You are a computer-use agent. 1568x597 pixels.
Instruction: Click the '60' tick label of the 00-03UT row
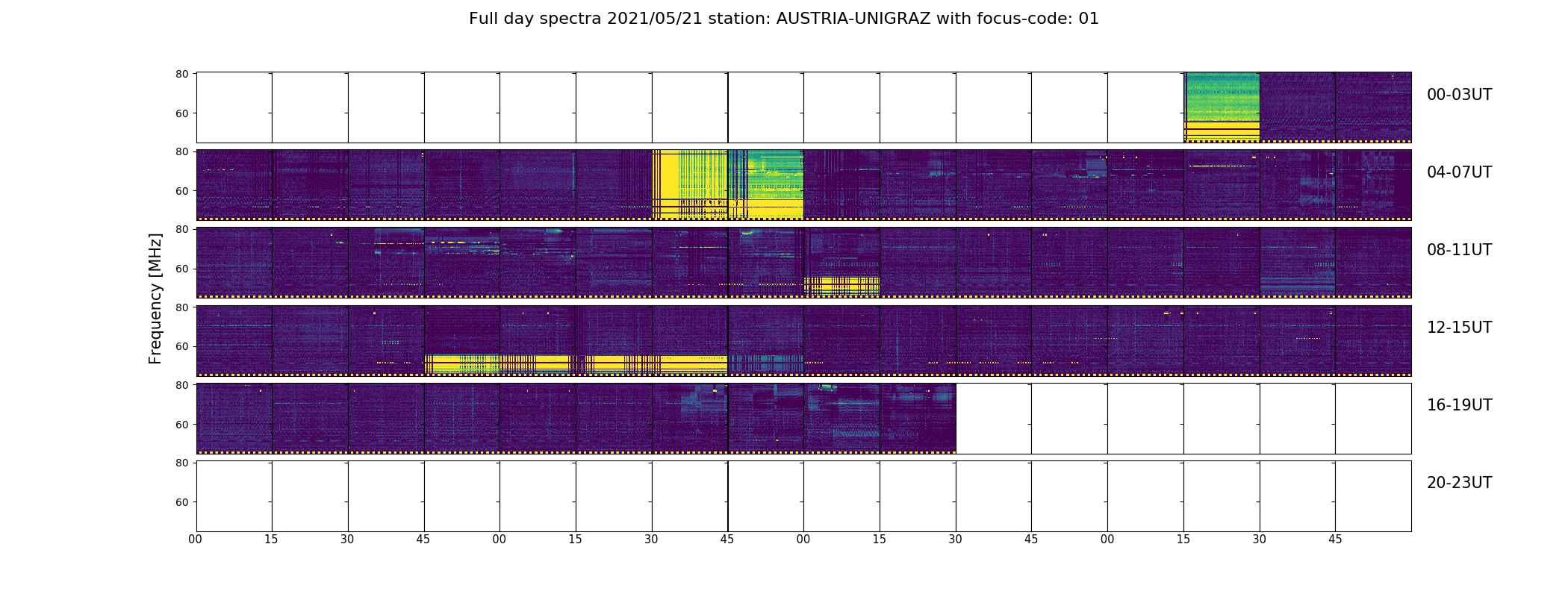point(181,113)
